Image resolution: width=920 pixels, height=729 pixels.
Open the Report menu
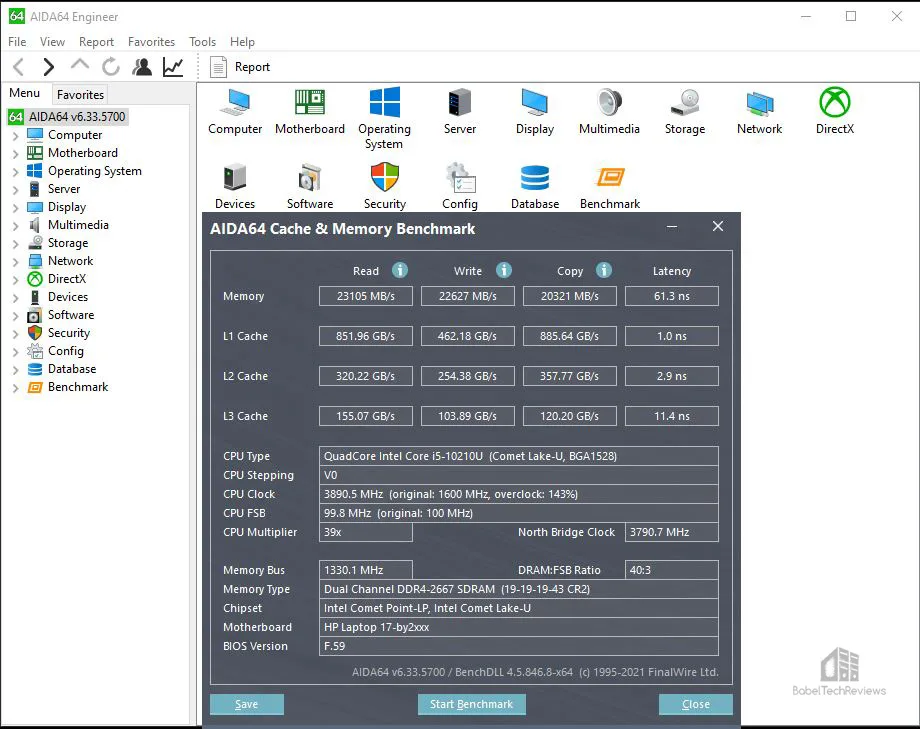(x=96, y=42)
